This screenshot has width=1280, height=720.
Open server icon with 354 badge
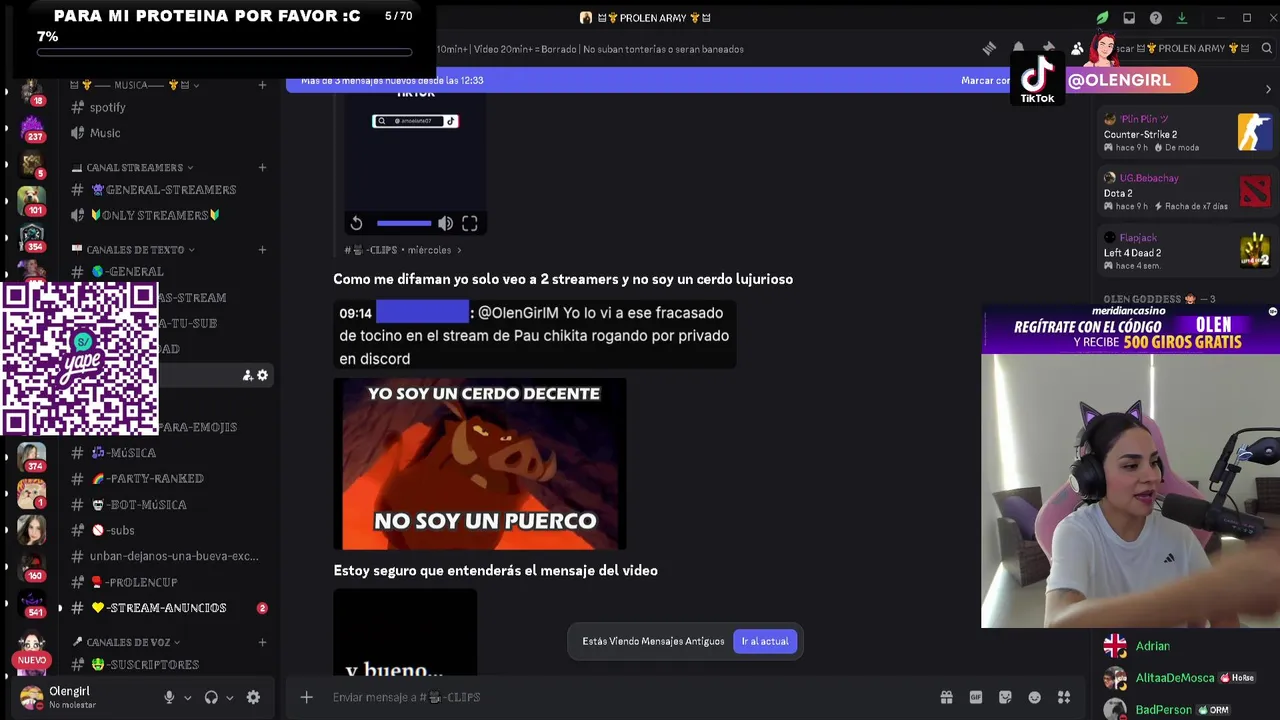32,237
